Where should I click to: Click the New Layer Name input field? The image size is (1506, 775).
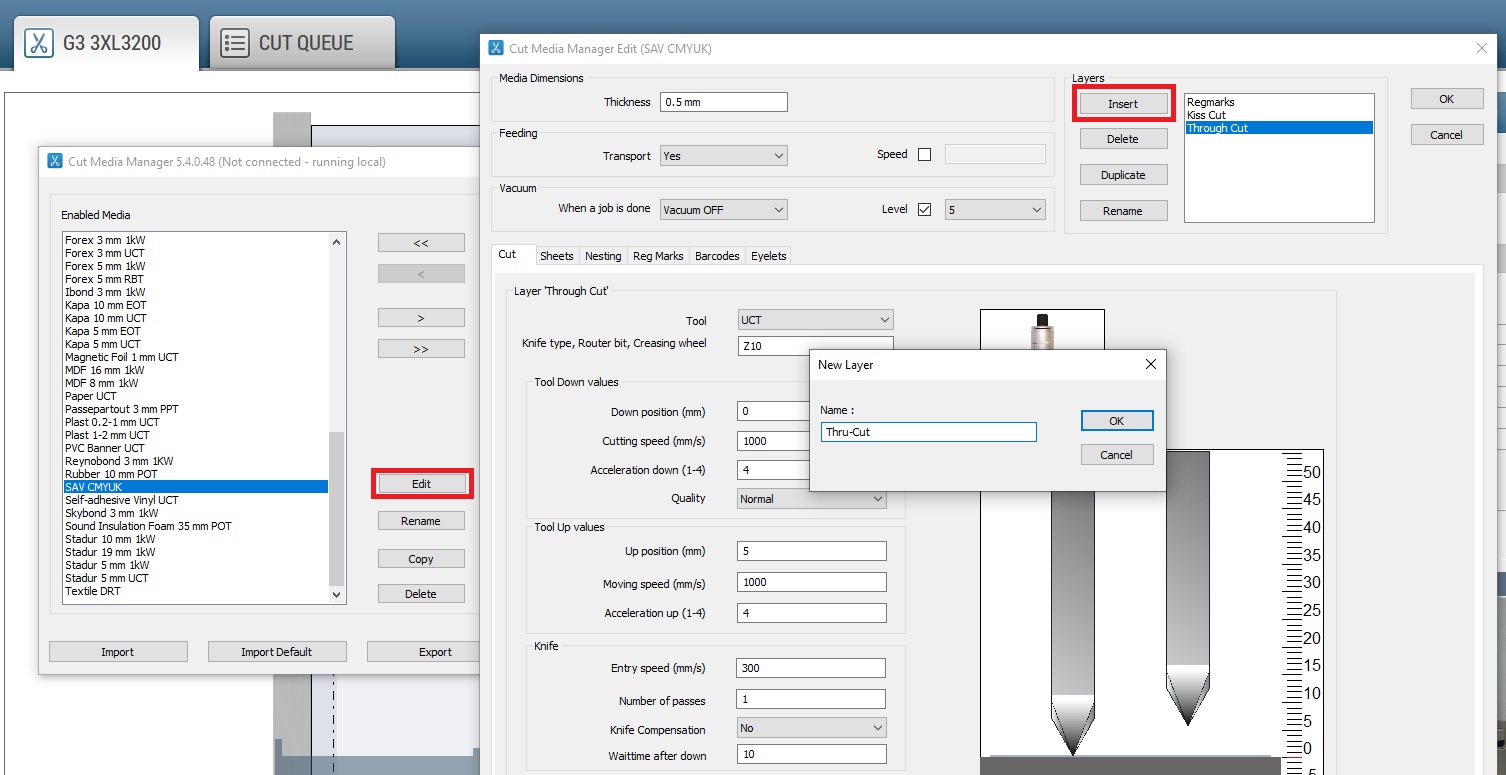click(928, 432)
